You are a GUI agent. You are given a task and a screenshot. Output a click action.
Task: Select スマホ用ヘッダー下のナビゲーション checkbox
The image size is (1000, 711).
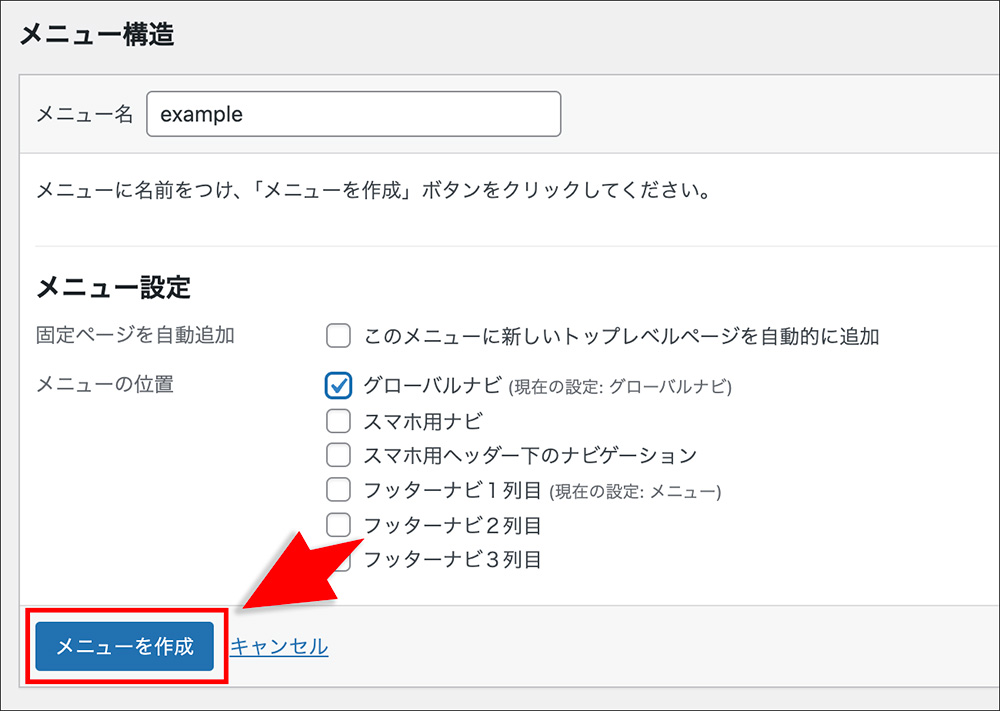pyautogui.click(x=339, y=455)
